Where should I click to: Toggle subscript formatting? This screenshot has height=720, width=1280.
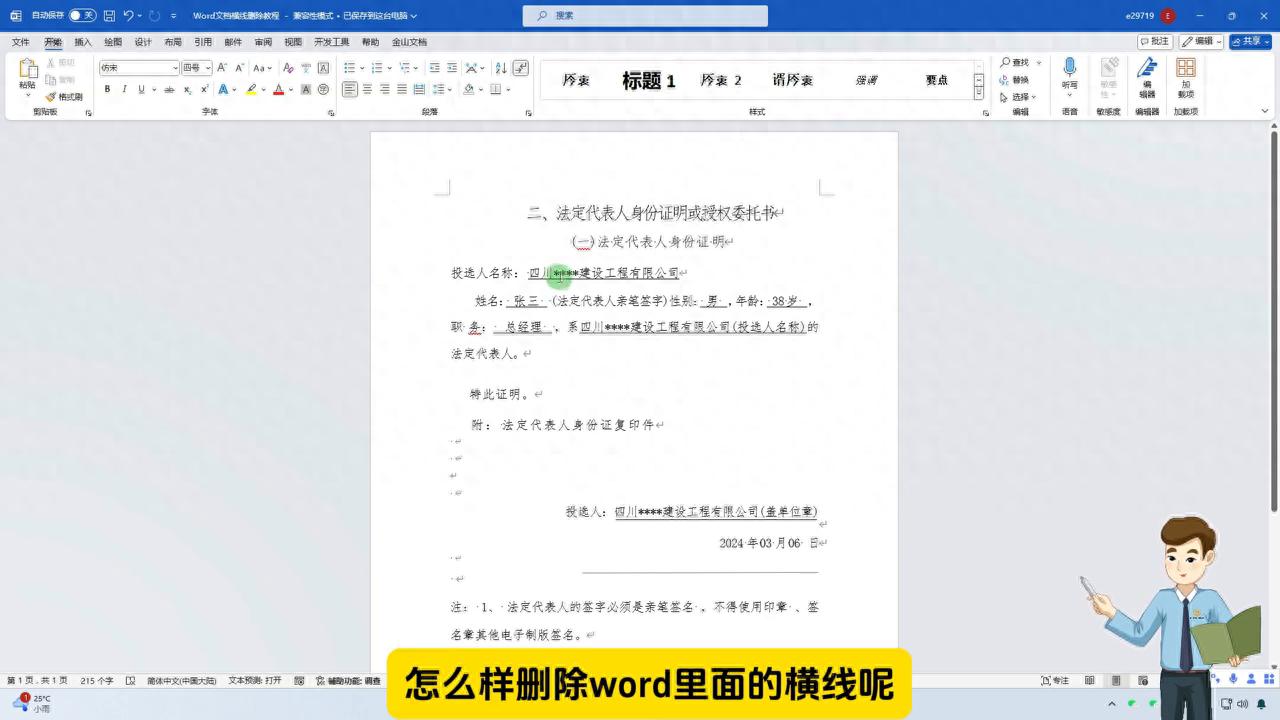coord(187,89)
